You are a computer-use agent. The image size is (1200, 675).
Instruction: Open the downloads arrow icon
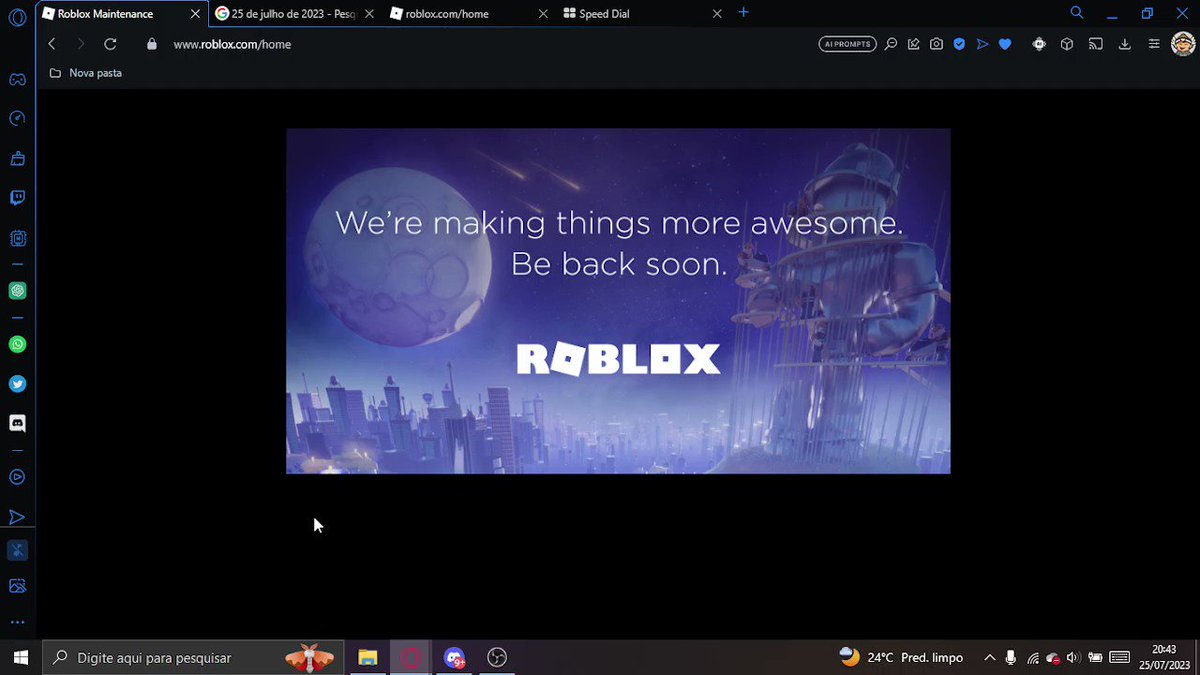coord(1125,44)
